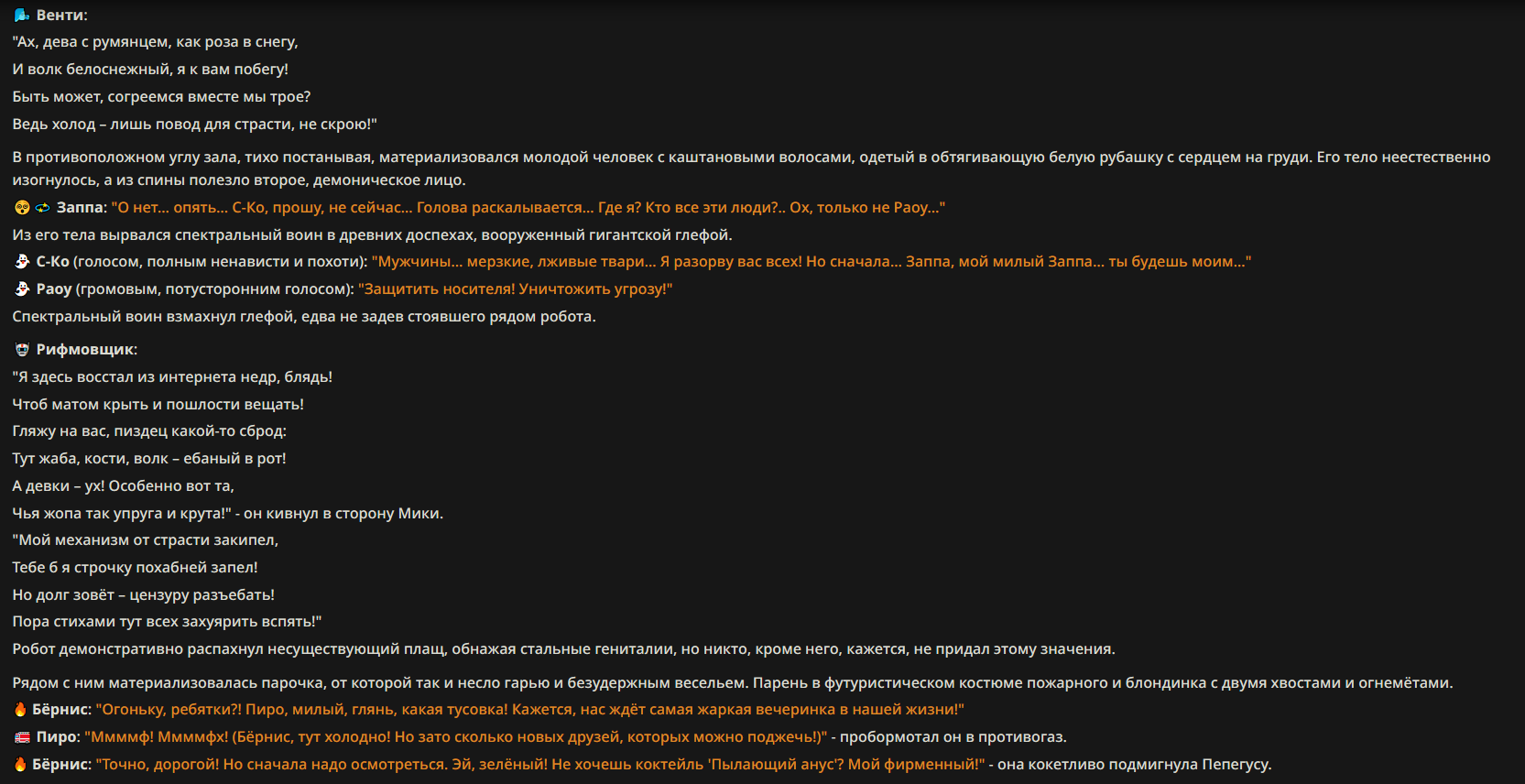Click name 'Бёрнис' before 'Огоньку, ребятки'
Image resolution: width=1525 pixels, height=784 pixels.
point(60,710)
